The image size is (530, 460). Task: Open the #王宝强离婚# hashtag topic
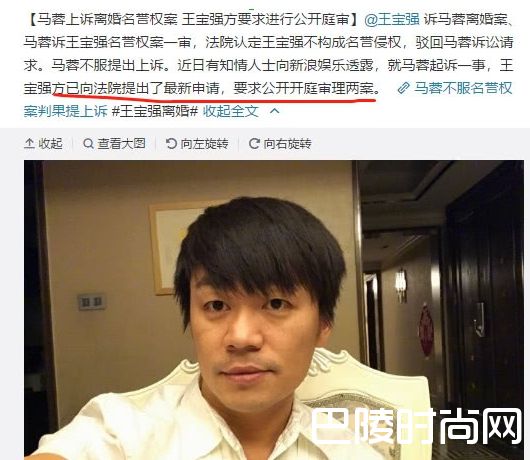click(x=154, y=111)
